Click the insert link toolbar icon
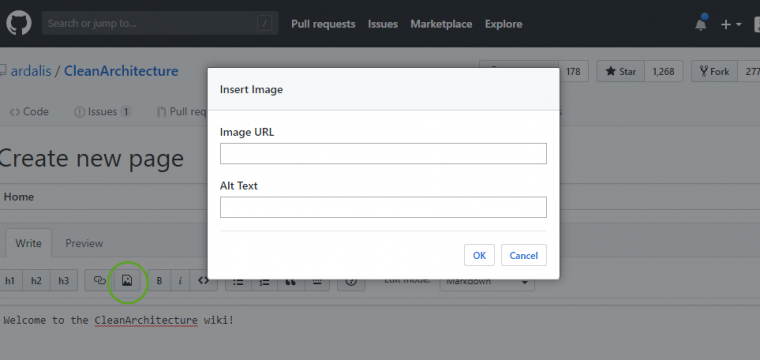Viewport: 760px width, 360px height. [99, 281]
